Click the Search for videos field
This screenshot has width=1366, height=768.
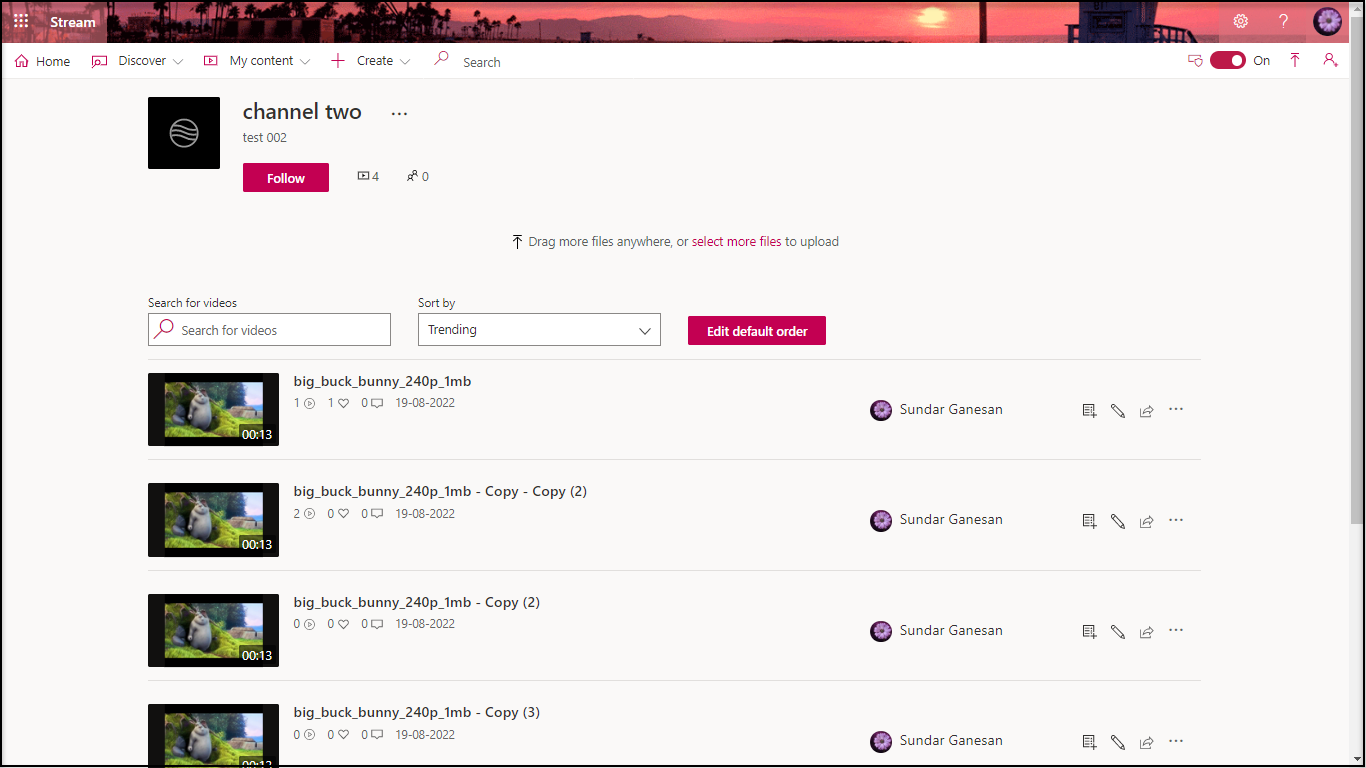pos(270,330)
